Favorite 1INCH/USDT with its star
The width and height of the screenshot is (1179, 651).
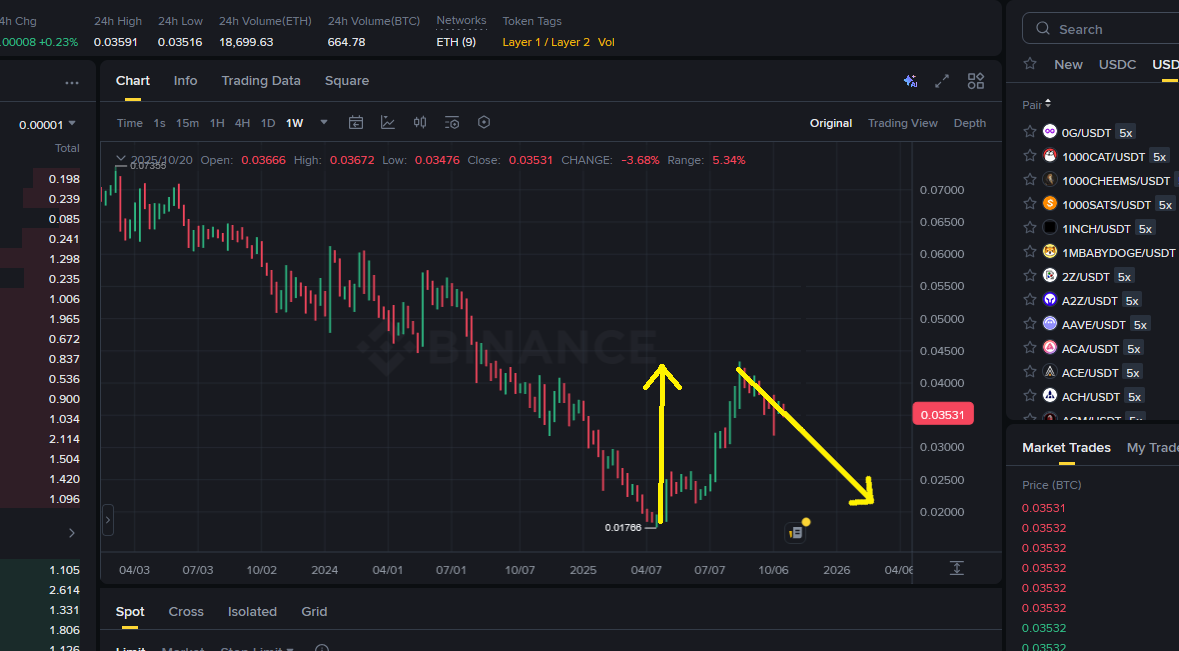[x=1030, y=228]
